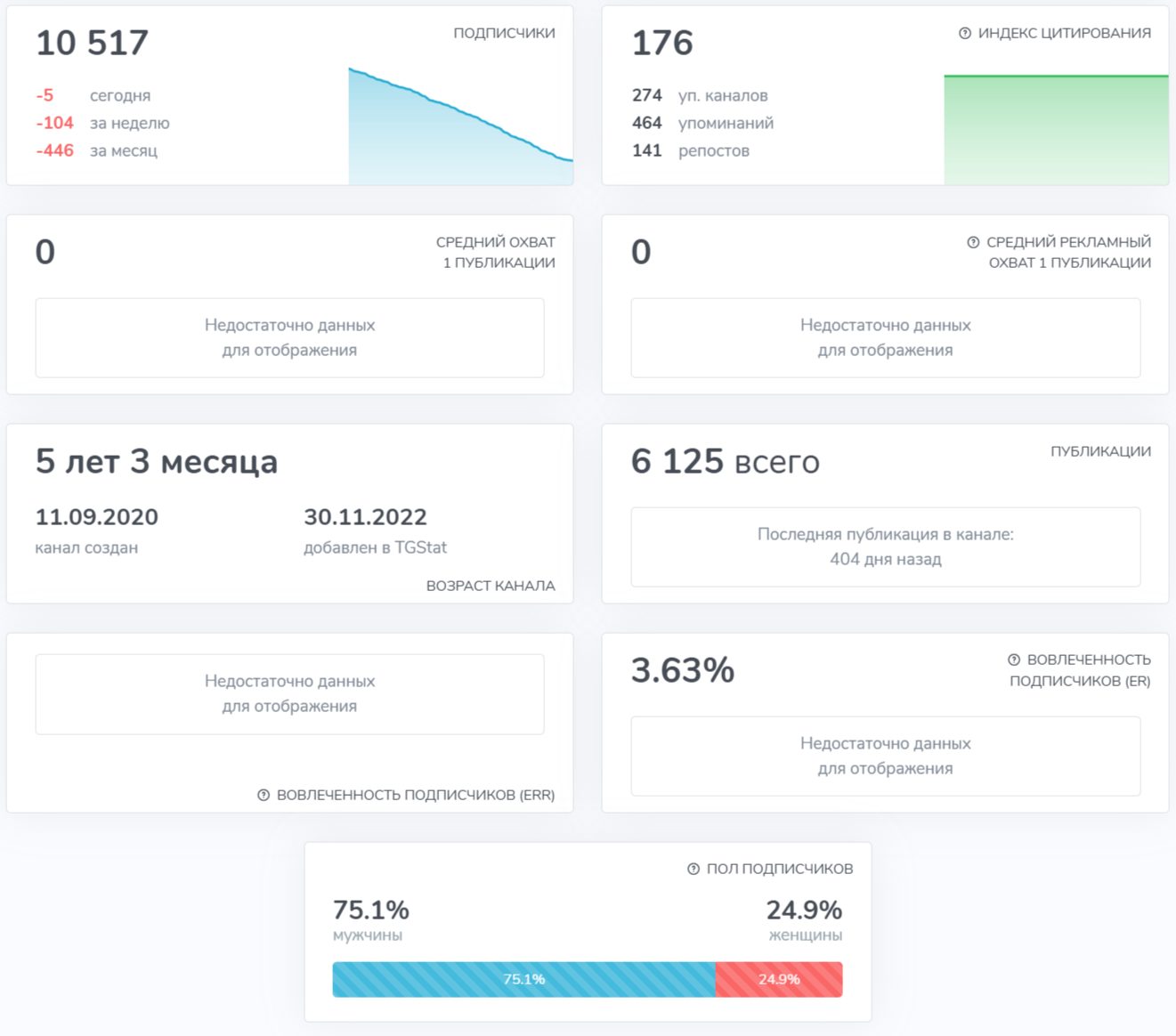Click the 274 mentioning channels count
Viewport: 1176px width, 1036px height.
point(647,95)
